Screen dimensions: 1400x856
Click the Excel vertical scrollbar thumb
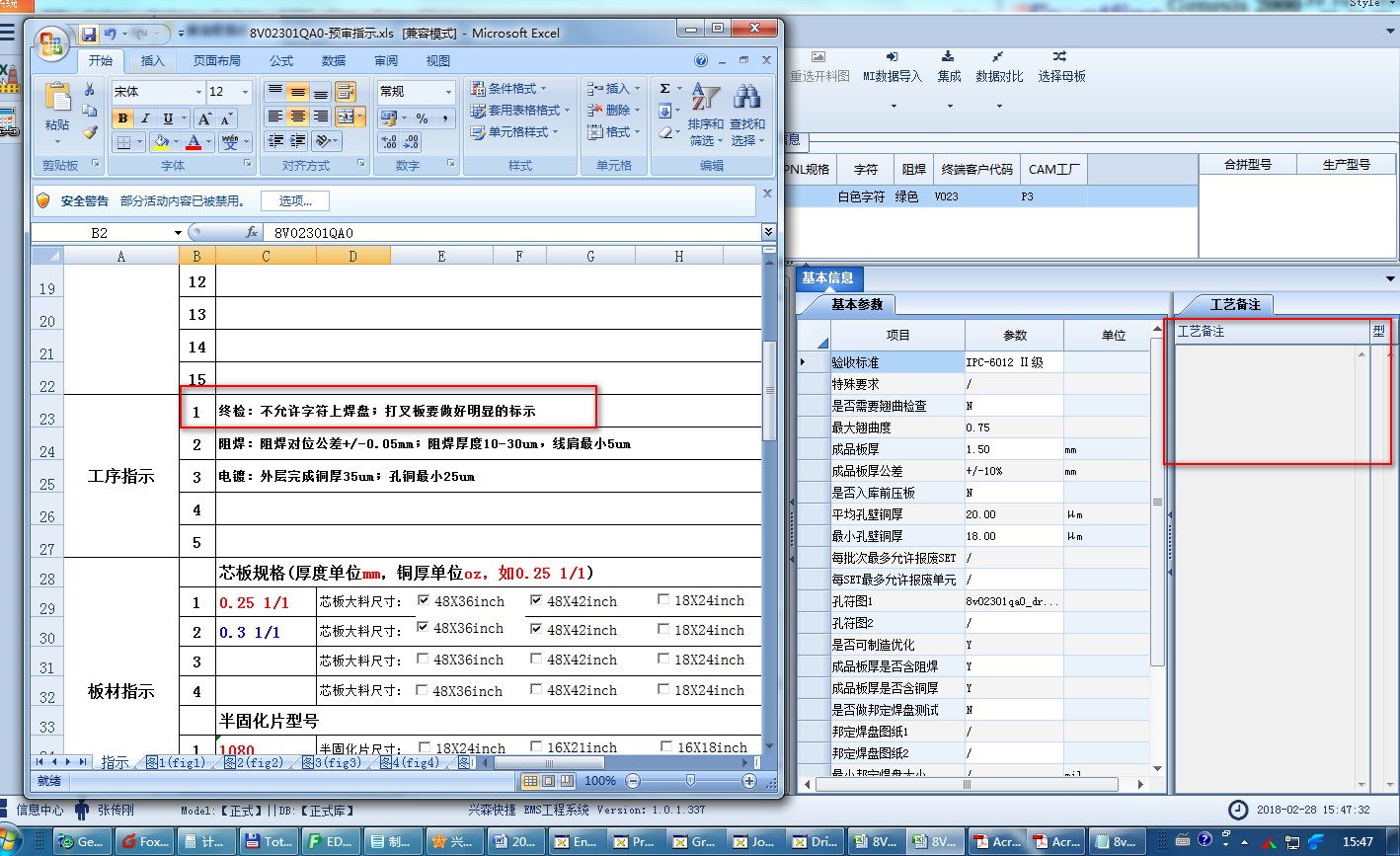(x=770, y=390)
